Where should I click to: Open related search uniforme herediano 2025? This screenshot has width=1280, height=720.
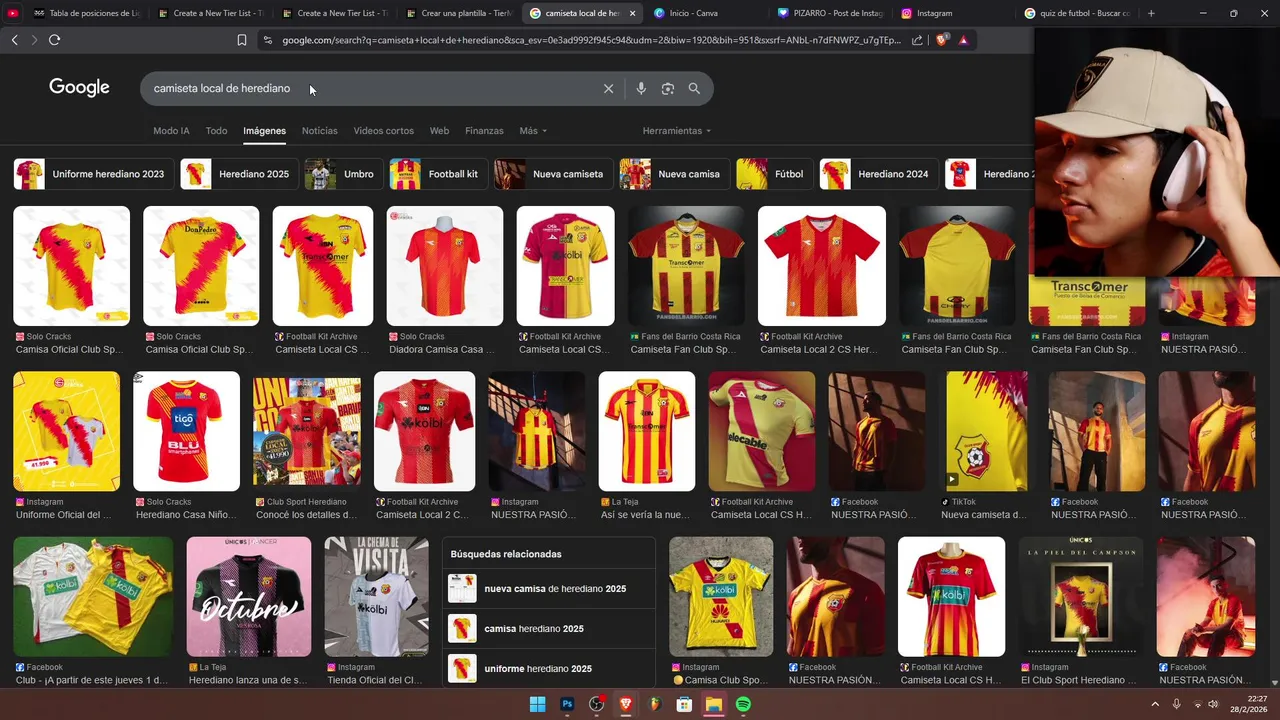coord(548,669)
